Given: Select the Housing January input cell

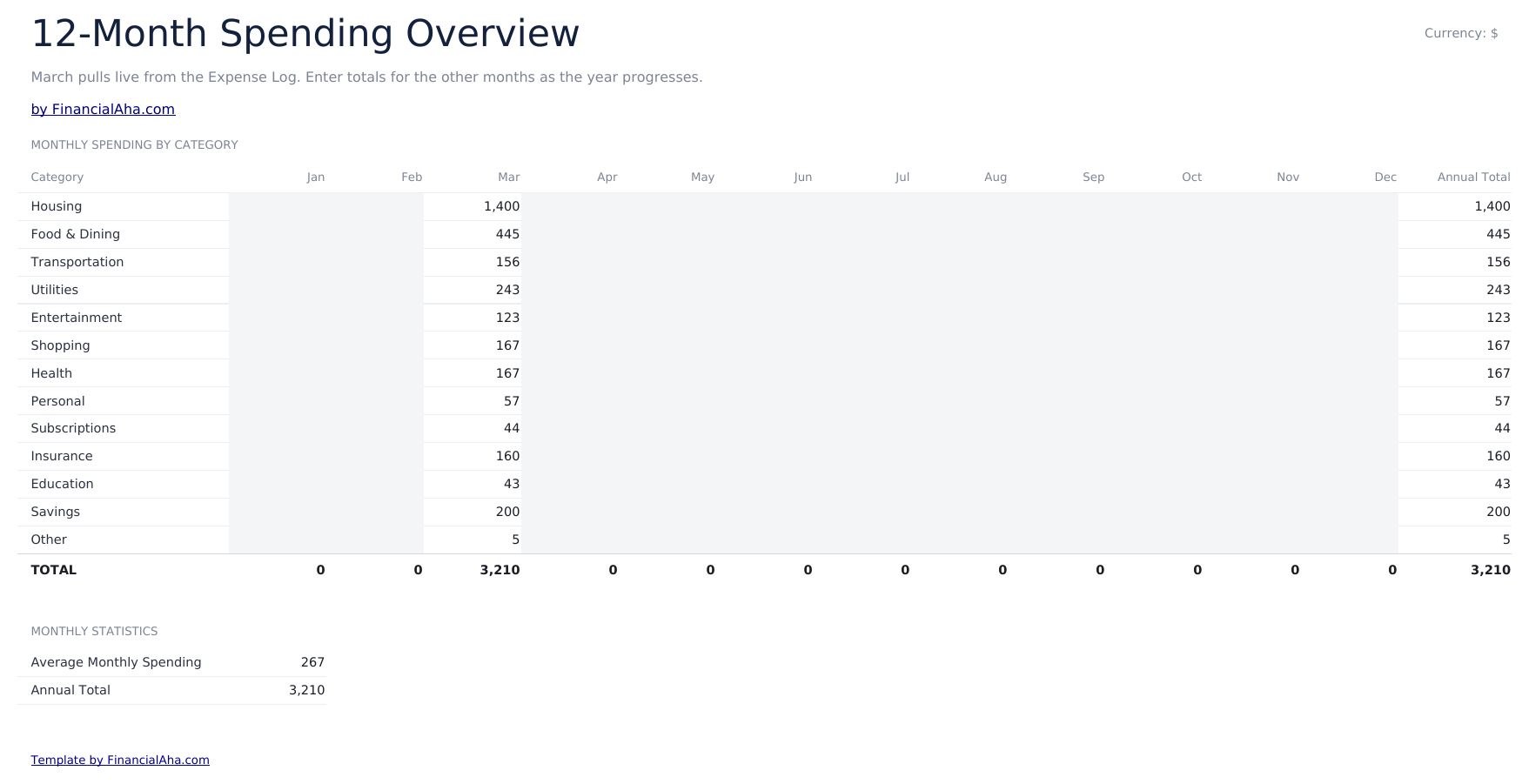Looking at the screenshot, I should point(278,206).
